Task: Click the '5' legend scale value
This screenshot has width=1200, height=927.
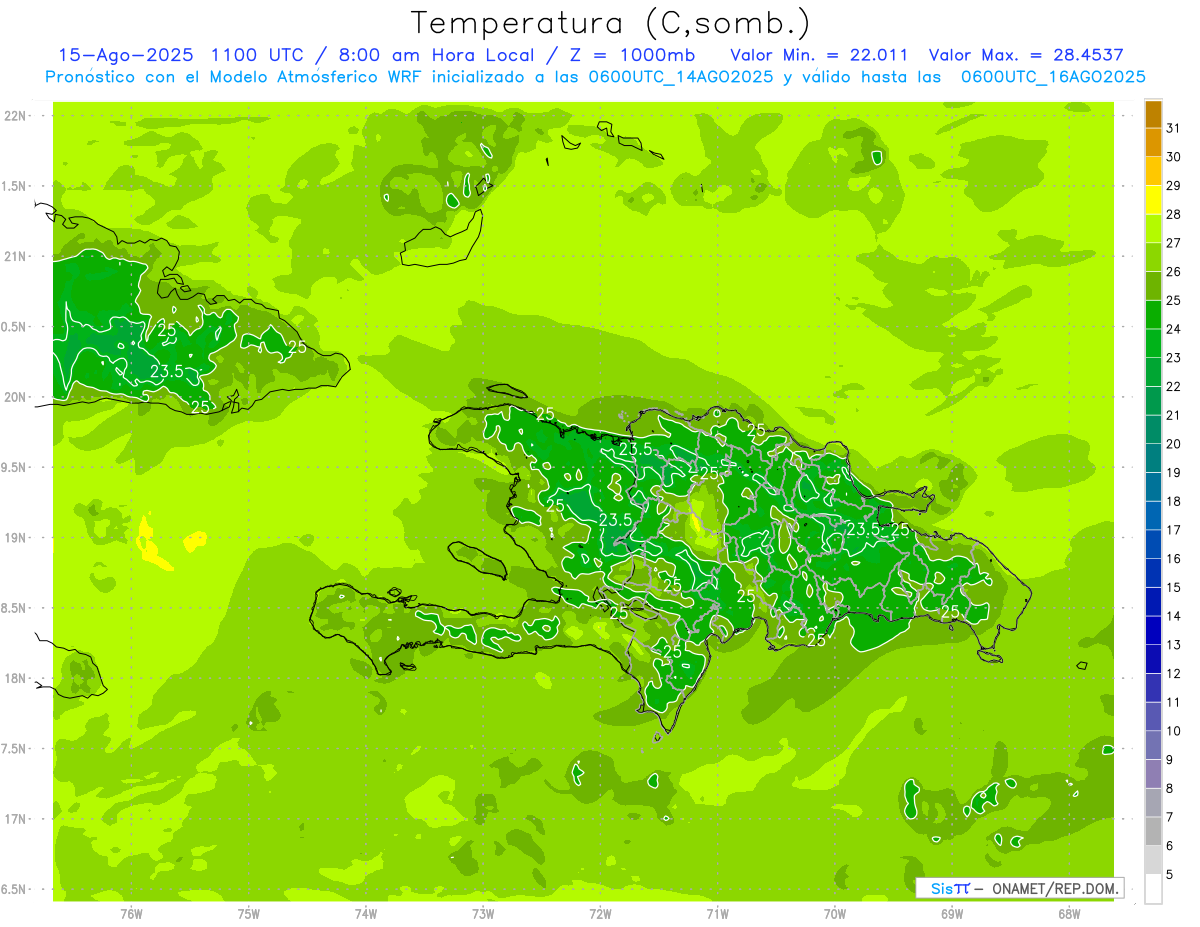Action: click(1170, 874)
